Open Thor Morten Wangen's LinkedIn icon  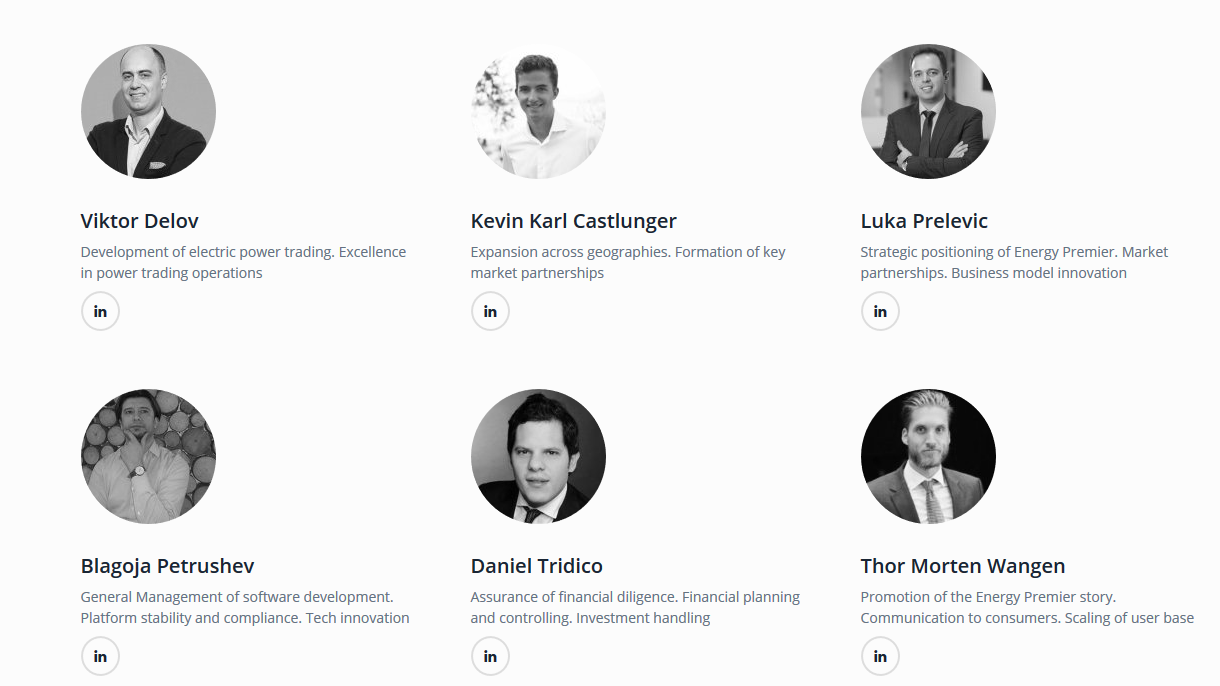point(880,656)
